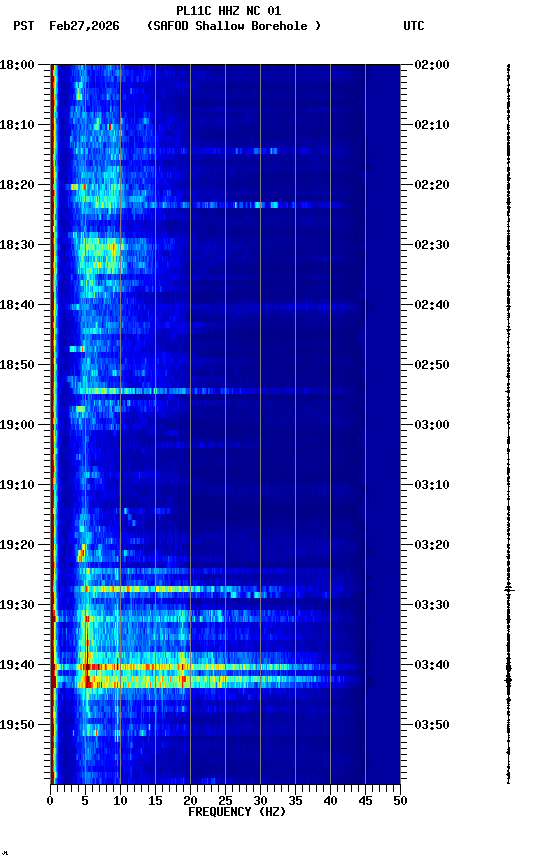Click the 18:30 PST time label
552x864 pixels.
pyautogui.click(x=17, y=245)
